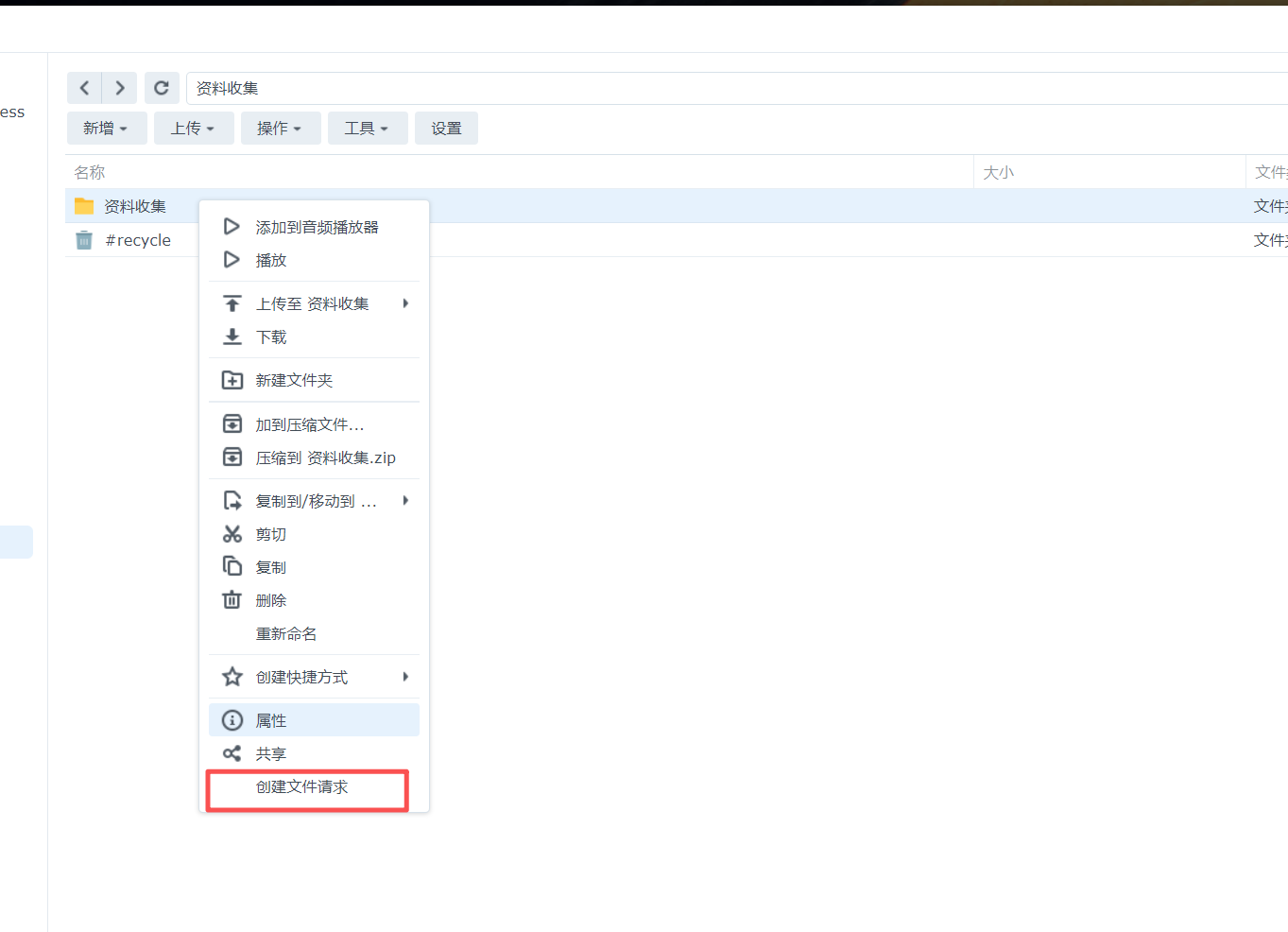Click the 复制 copy icon
The height and width of the screenshot is (932, 1288).
point(232,566)
